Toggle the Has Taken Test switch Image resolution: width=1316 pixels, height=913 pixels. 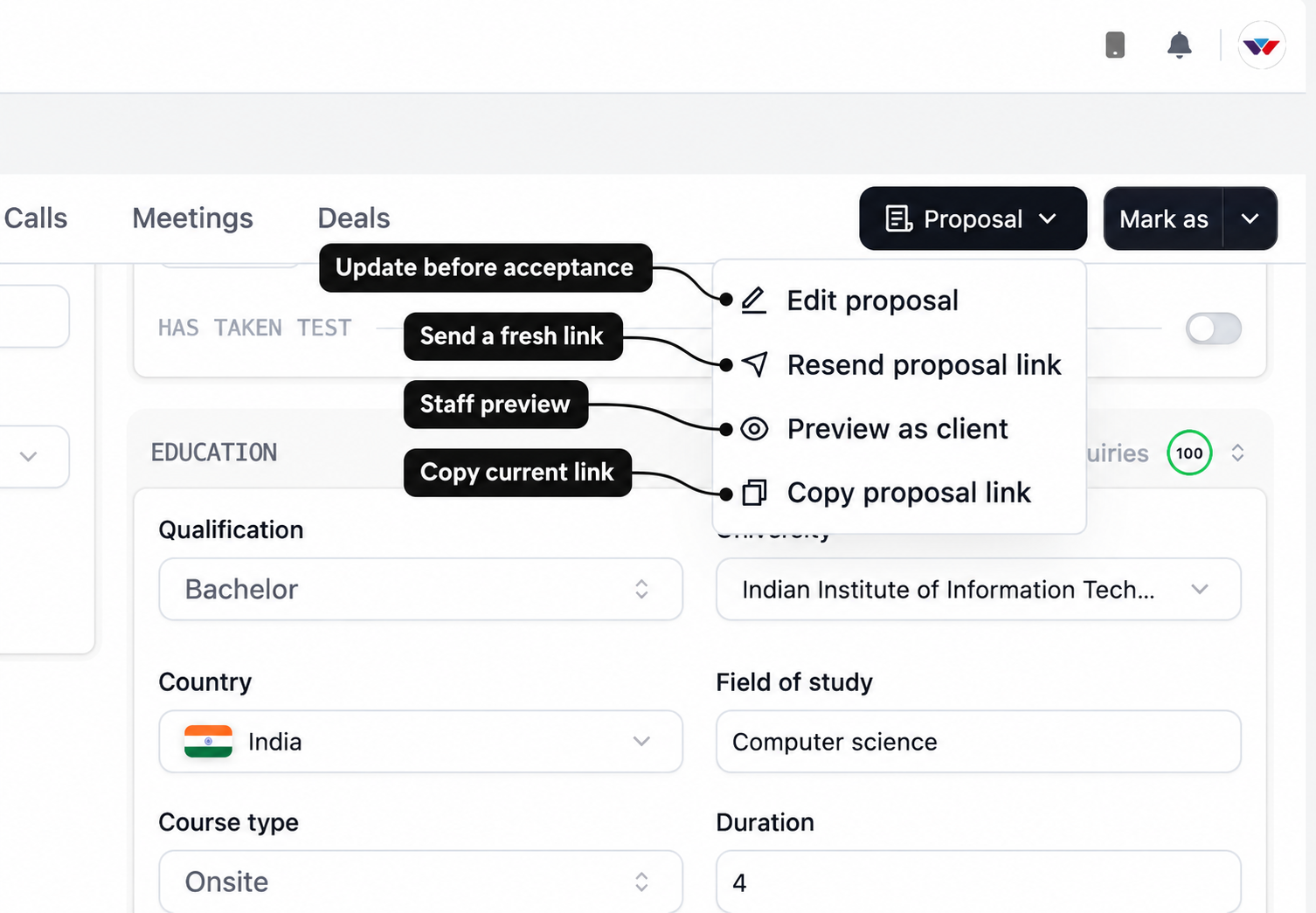click(x=1214, y=329)
